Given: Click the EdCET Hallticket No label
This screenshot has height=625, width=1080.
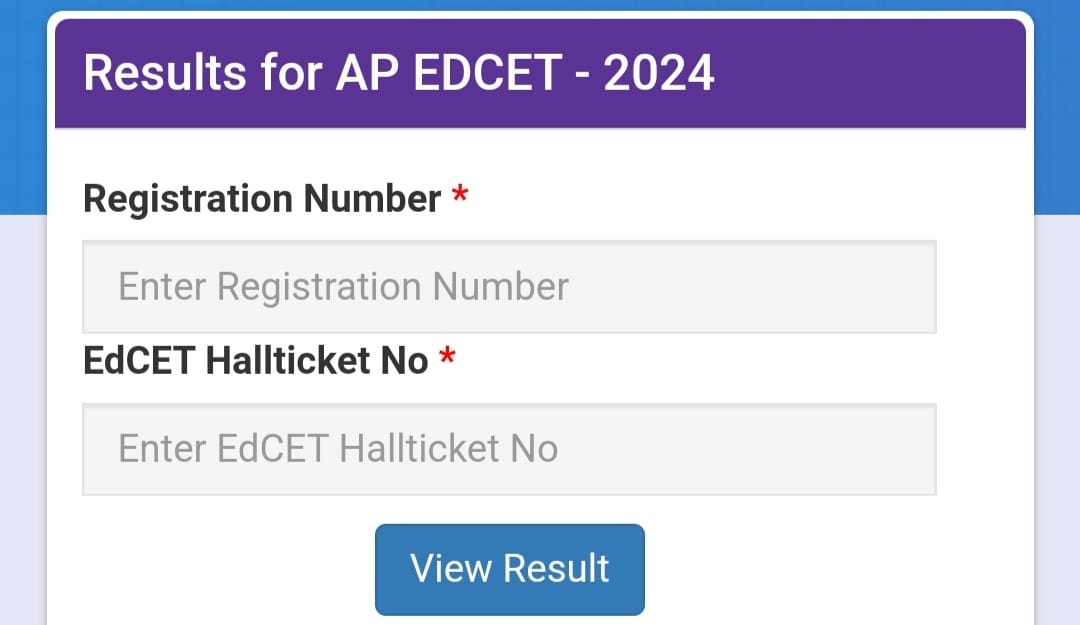Looking at the screenshot, I should [x=256, y=361].
